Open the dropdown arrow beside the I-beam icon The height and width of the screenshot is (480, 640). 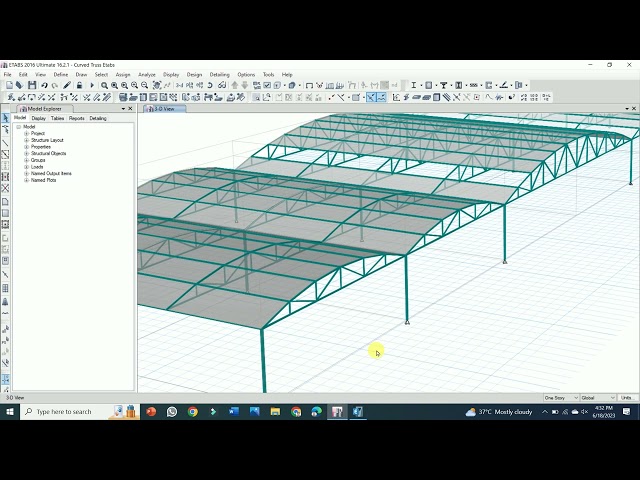pos(421,85)
